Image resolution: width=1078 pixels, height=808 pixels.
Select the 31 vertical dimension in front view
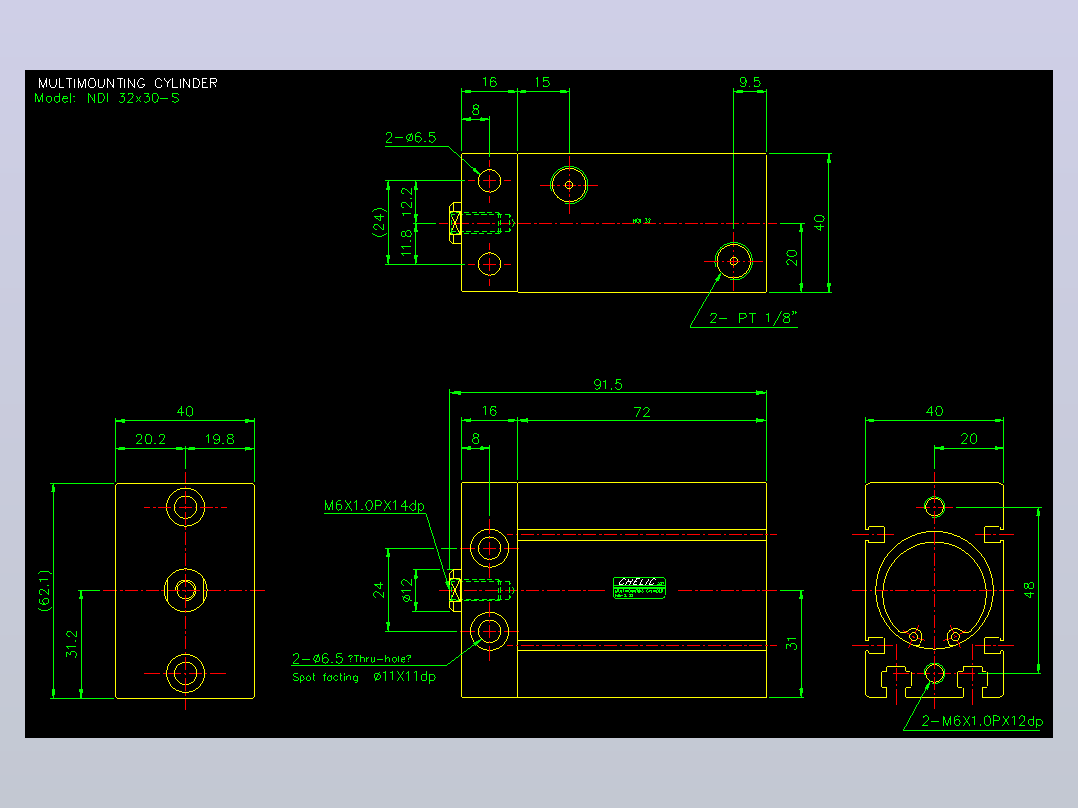pos(792,644)
